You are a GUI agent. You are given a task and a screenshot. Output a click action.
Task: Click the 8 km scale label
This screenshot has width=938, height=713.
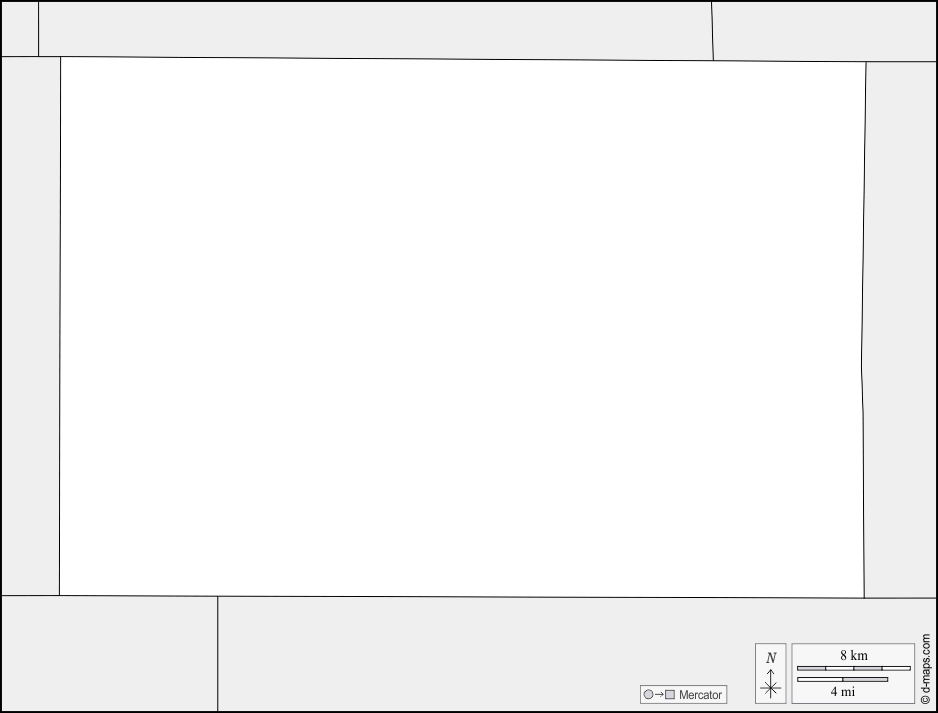click(854, 656)
